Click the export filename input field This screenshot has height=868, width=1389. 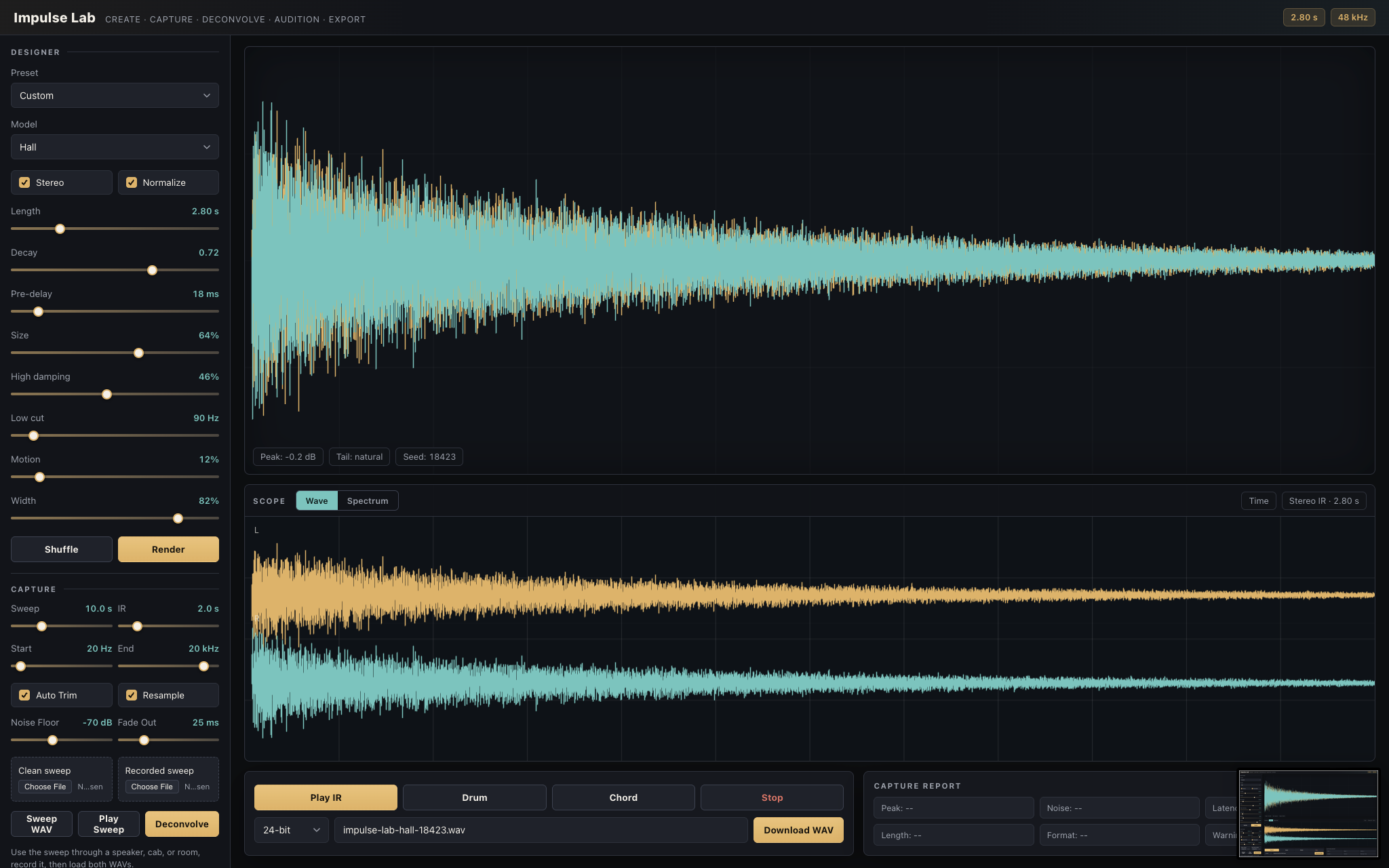tap(541, 830)
